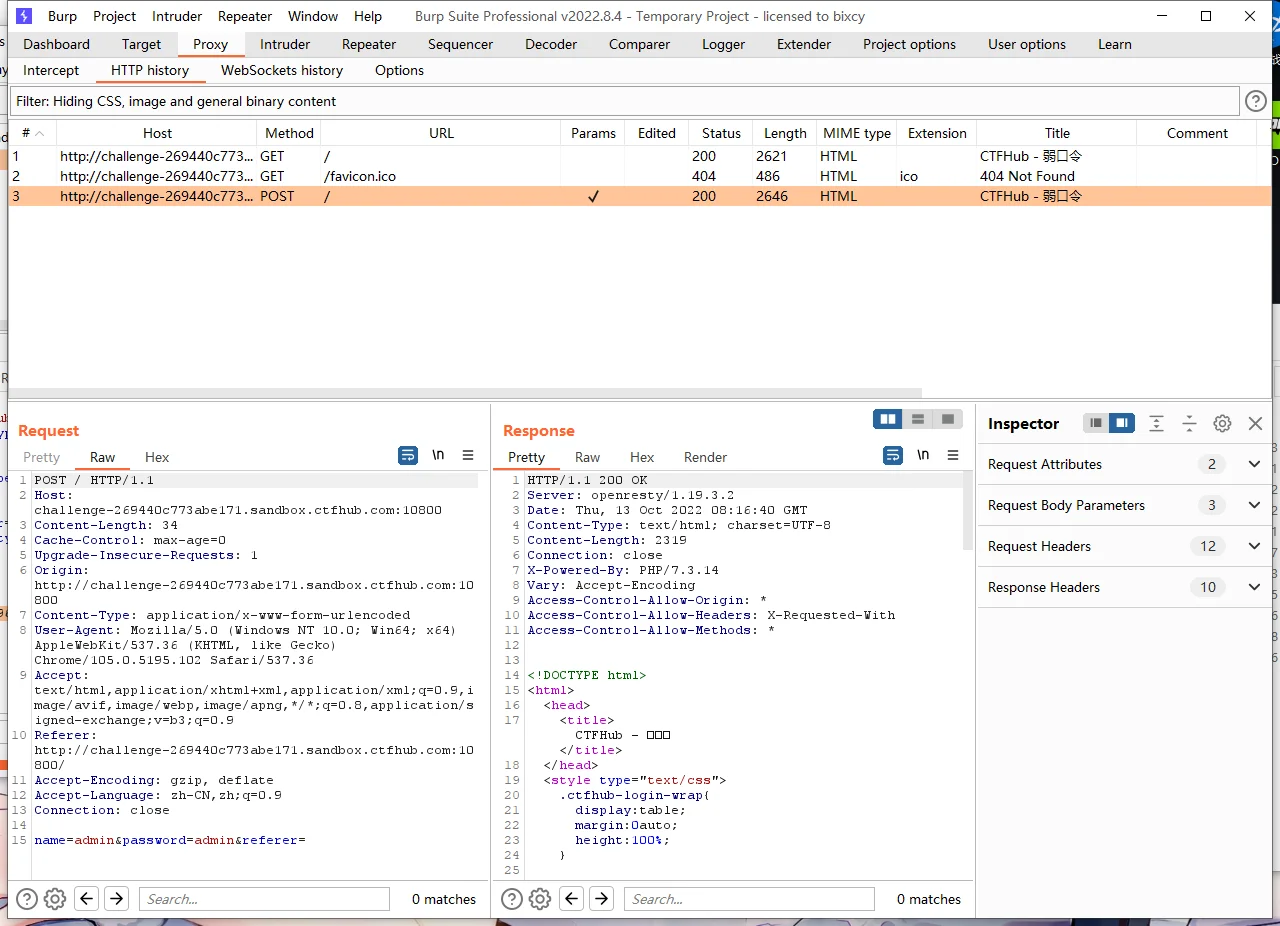1280x926 pixels.
Task: Click the filter bar to edit filters
Action: [x=624, y=101]
